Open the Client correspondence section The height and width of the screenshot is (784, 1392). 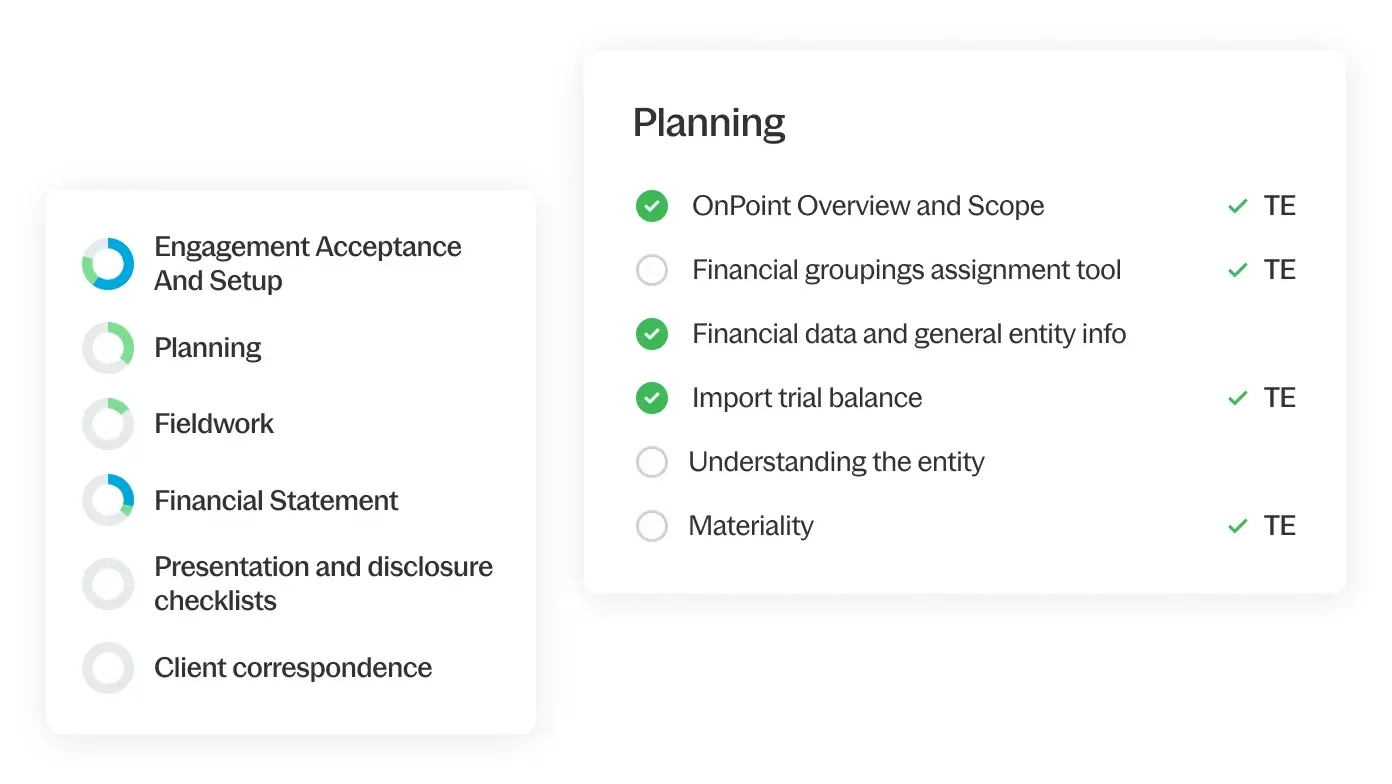(293, 668)
